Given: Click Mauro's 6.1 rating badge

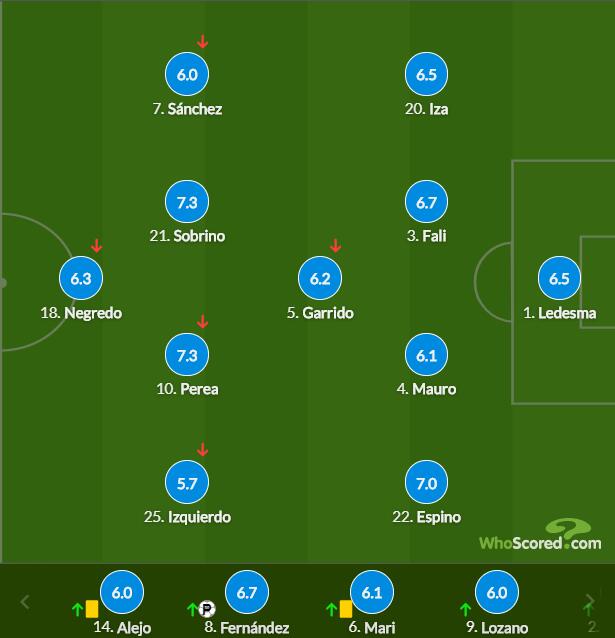Looking at the screenshot, I should point(426,355).
